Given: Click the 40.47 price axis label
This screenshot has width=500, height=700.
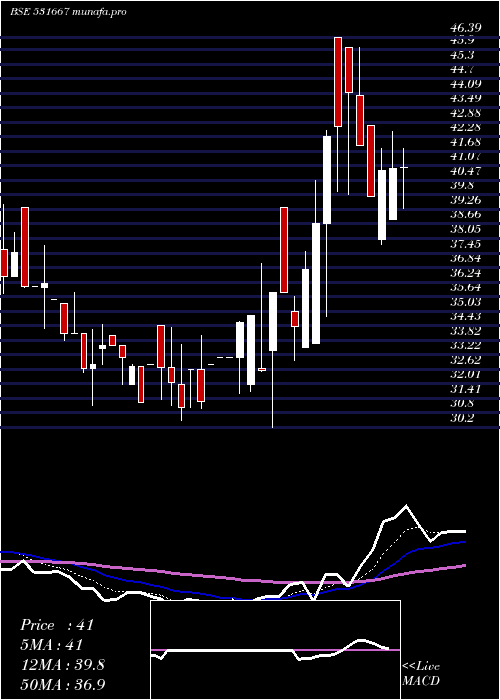Looking at the screenshot, I should (x=465, y=171).
